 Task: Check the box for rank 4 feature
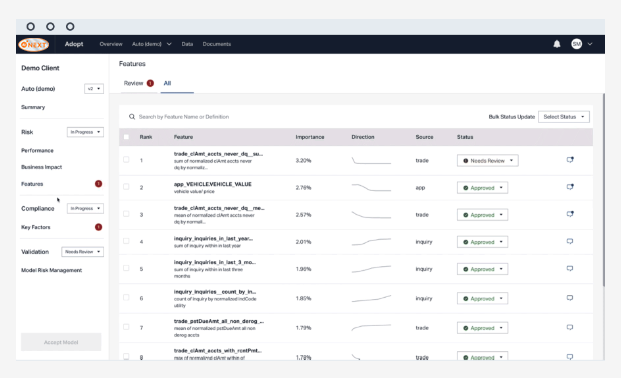126,241
